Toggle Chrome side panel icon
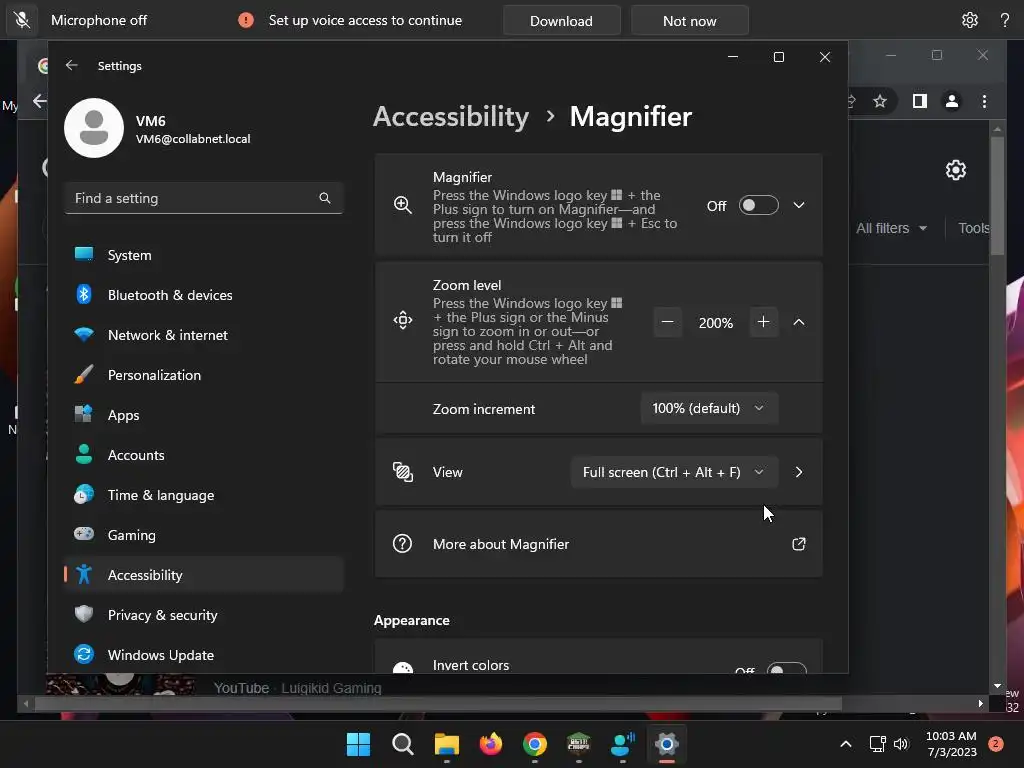1024x768 pixels. tap(920, 101)
